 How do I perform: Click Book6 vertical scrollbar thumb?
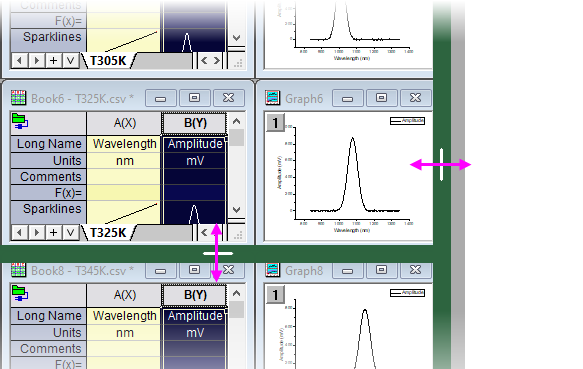tap(236, 138)
